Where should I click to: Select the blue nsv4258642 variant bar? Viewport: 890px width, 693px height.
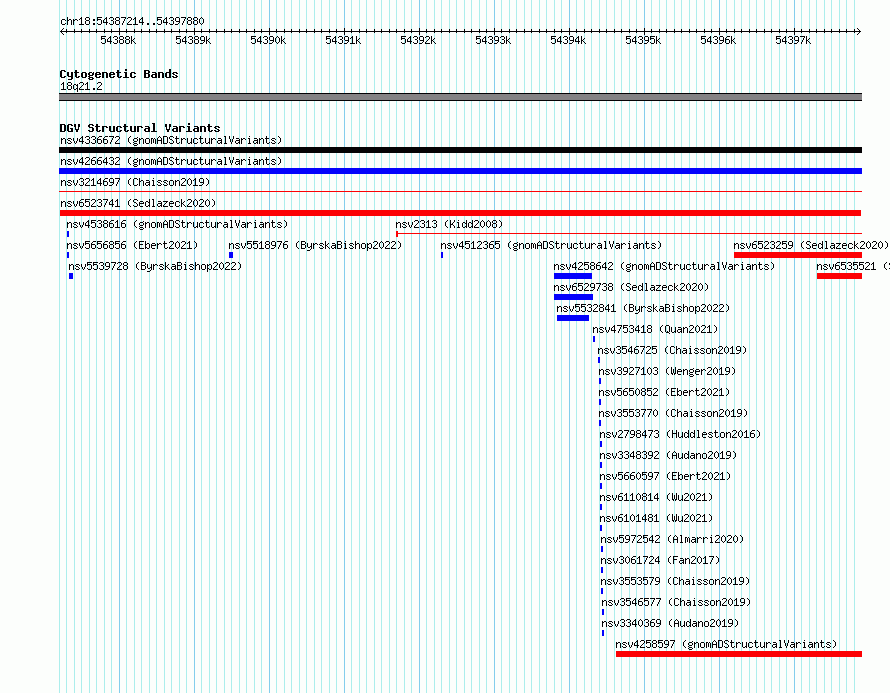(573, 276)
